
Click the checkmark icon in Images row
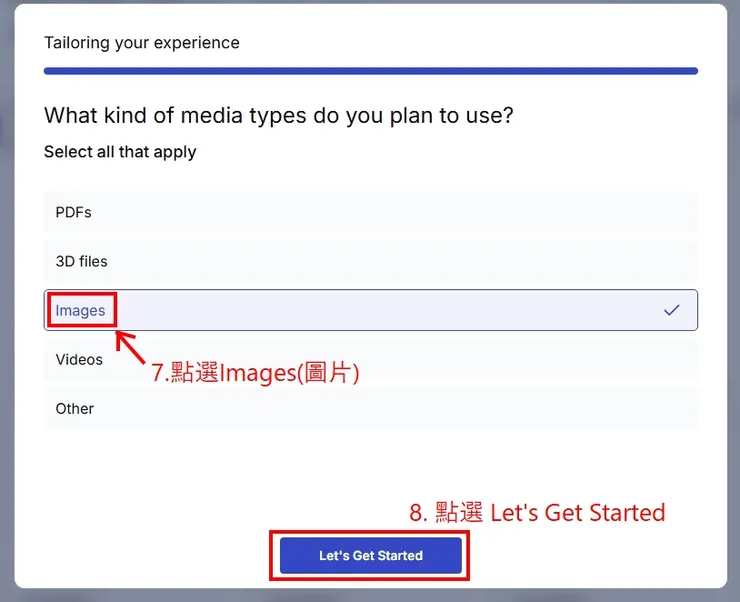(671, 310)
